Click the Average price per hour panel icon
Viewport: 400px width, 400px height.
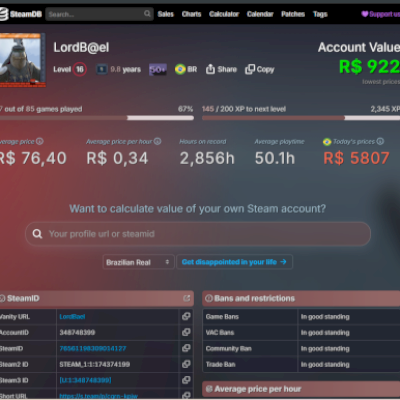pyautogui.click(x=209, y=389)
